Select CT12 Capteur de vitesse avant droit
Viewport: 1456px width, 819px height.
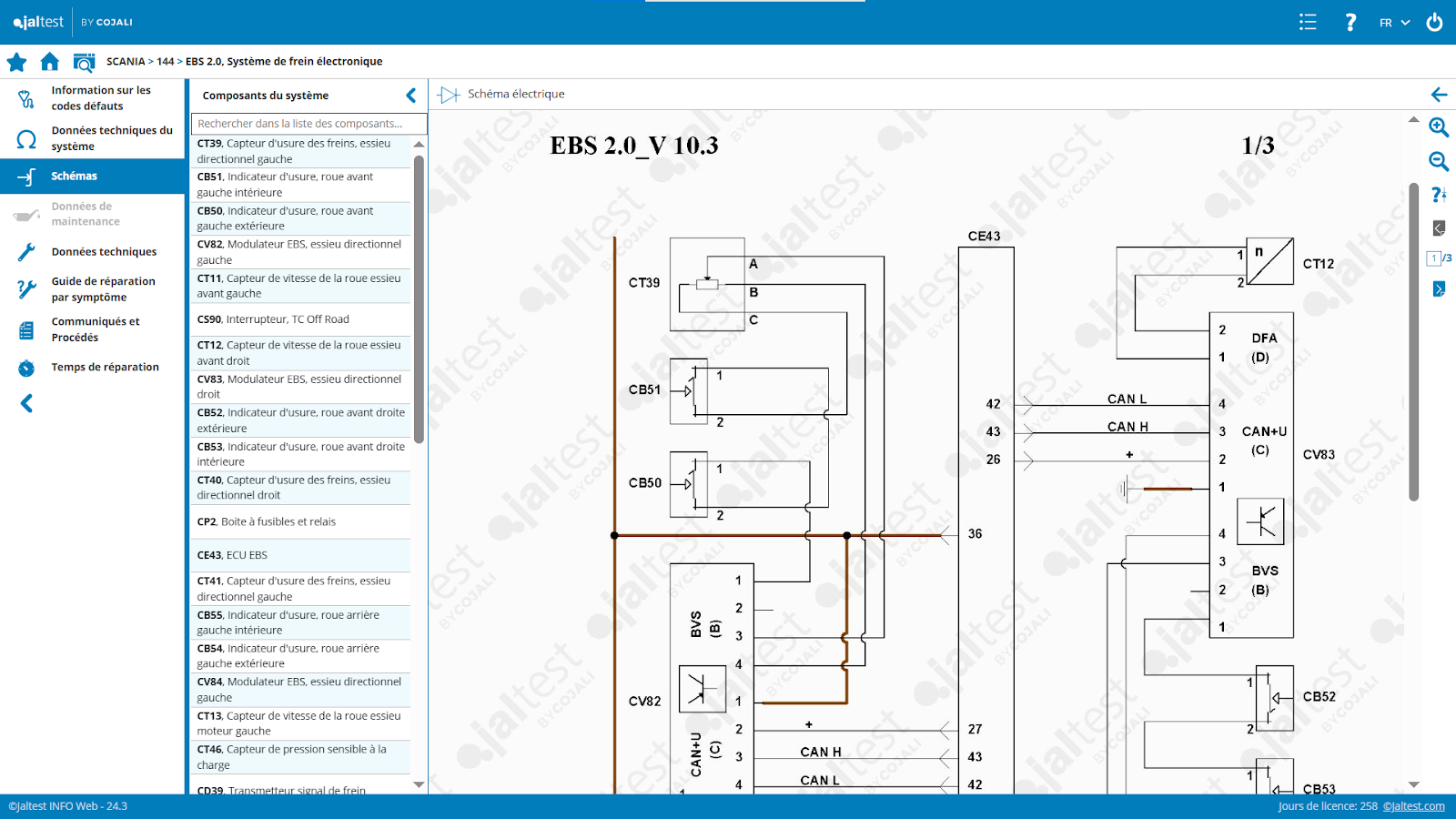coord(301,353)
